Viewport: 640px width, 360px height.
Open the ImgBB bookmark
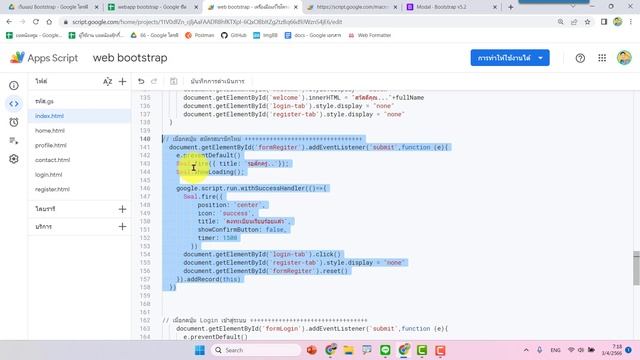pos(265,36)
